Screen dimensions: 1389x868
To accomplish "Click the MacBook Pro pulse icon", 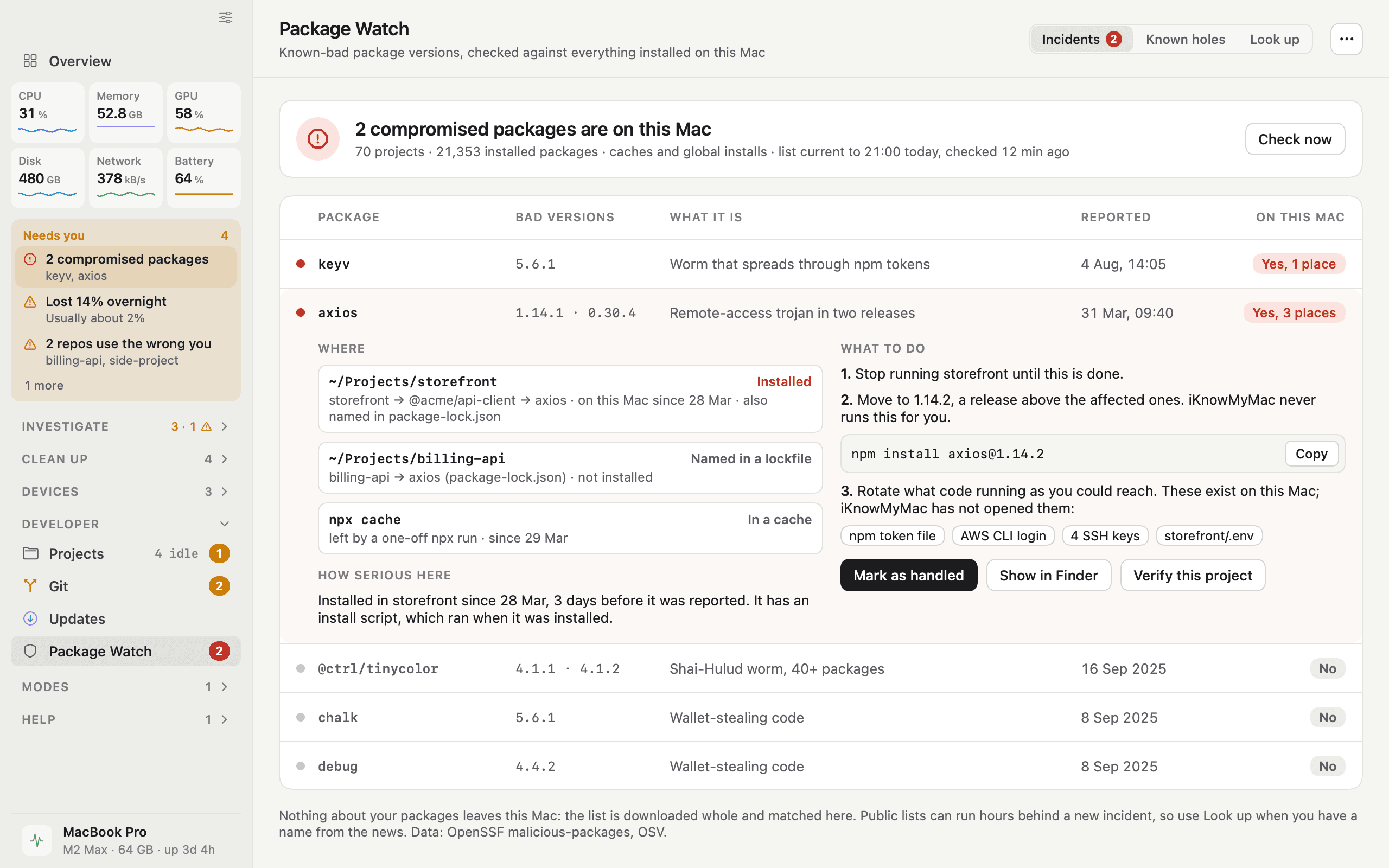I will point(37,840).
